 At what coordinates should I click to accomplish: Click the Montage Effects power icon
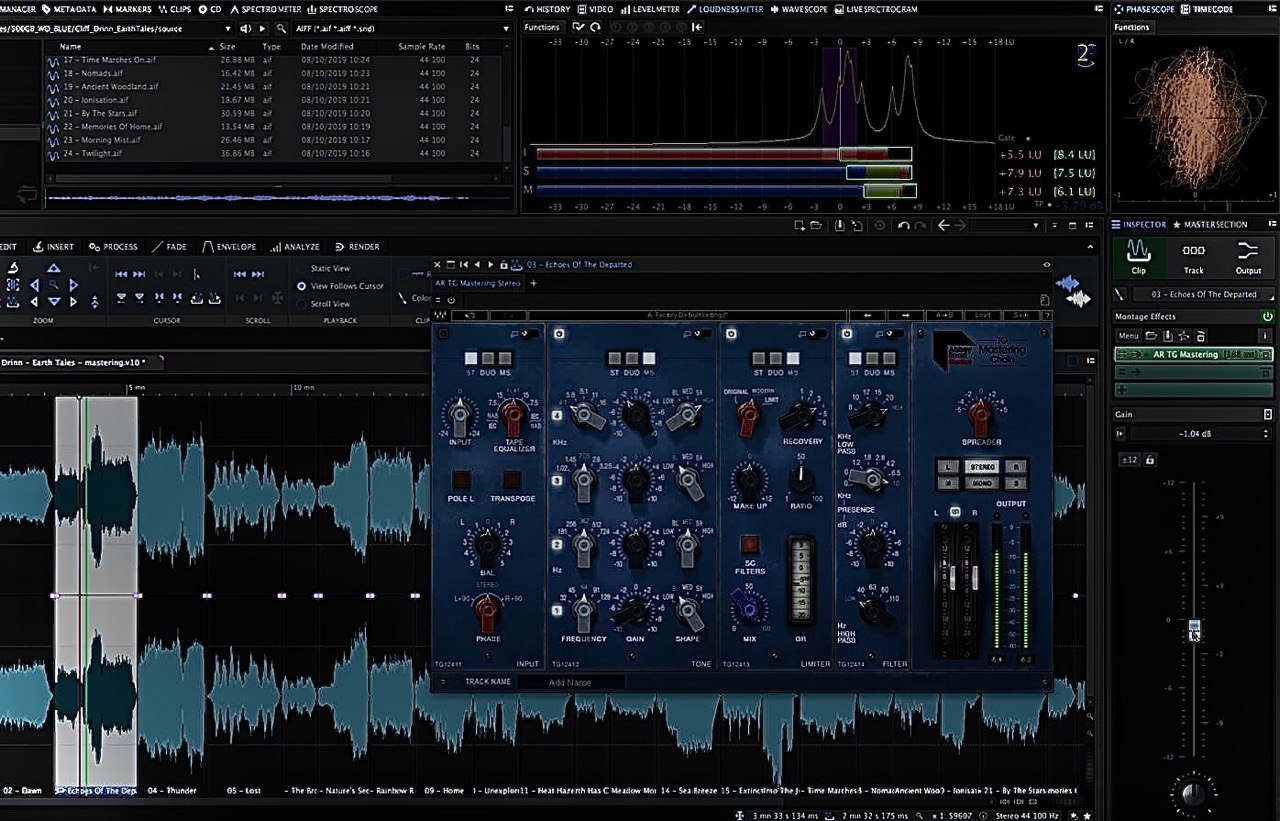pos(1267,316)
